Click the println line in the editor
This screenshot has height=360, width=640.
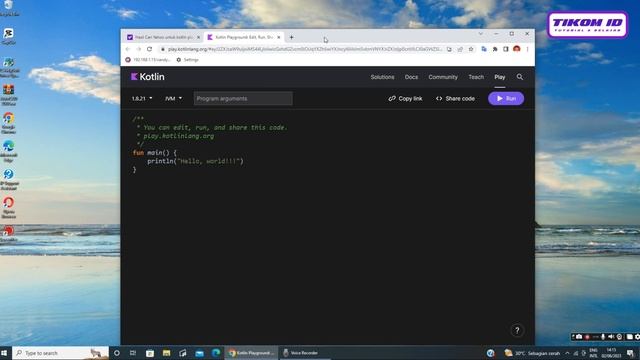click(195, 161)
